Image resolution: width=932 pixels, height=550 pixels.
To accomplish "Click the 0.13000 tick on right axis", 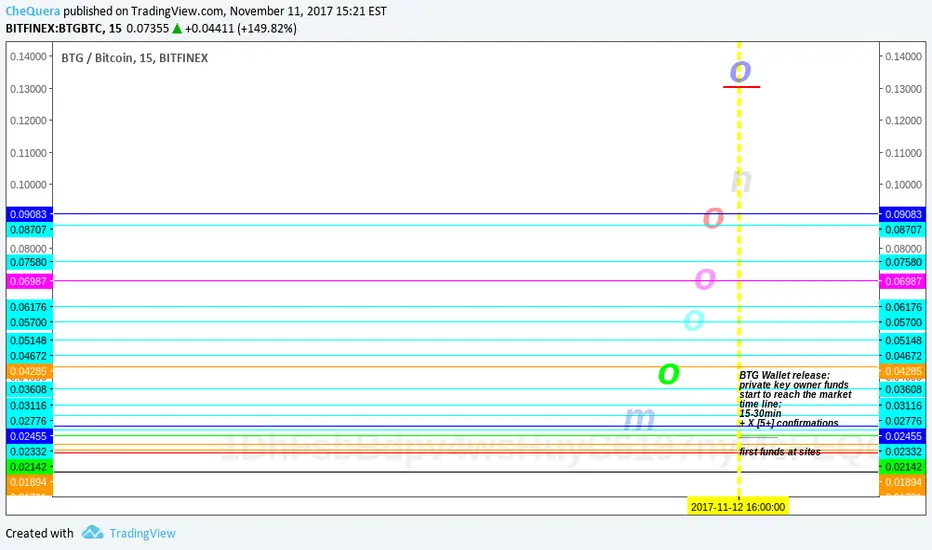I will tap(903, 89).
